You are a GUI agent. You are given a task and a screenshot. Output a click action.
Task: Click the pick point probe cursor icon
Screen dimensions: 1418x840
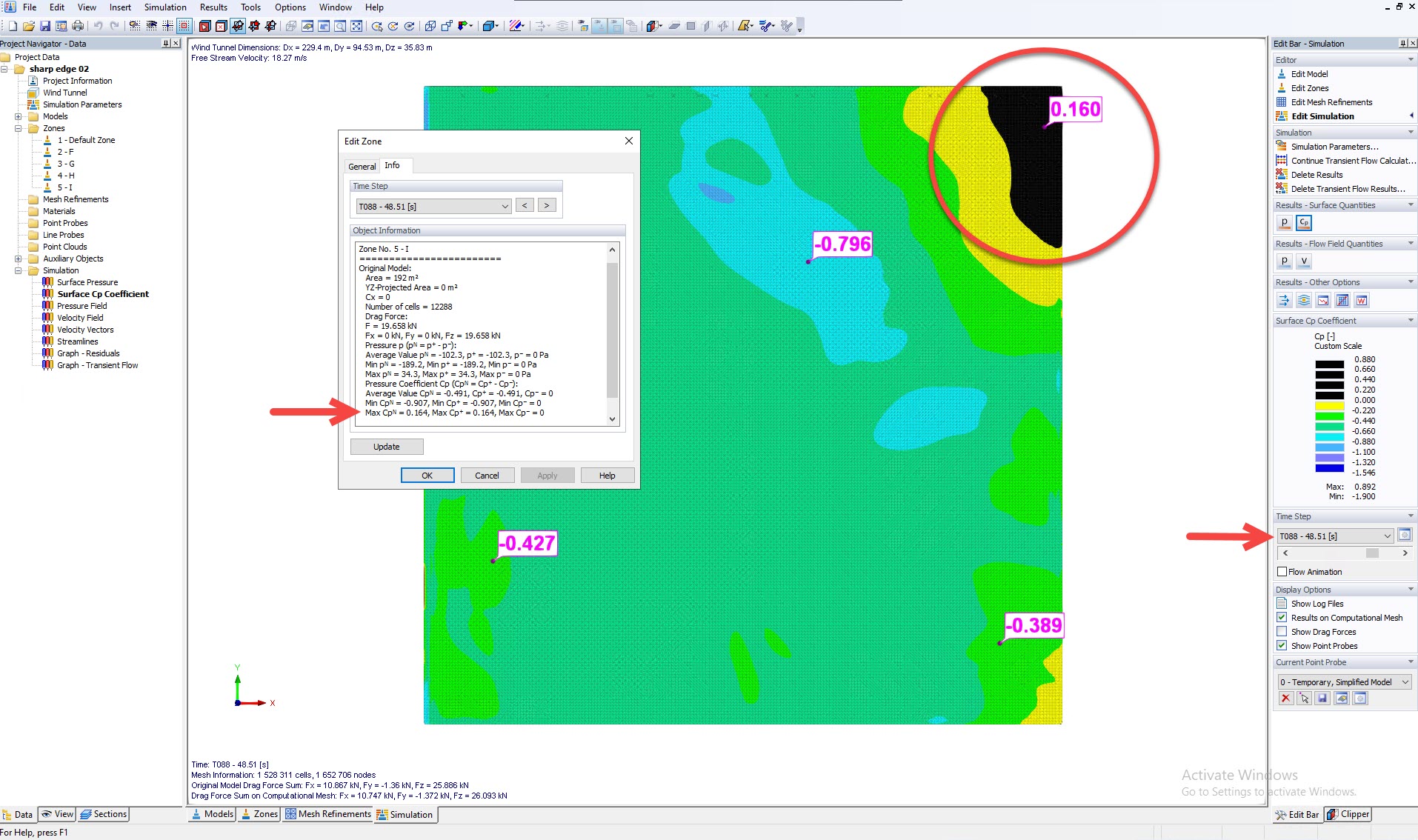point(1305,699)
